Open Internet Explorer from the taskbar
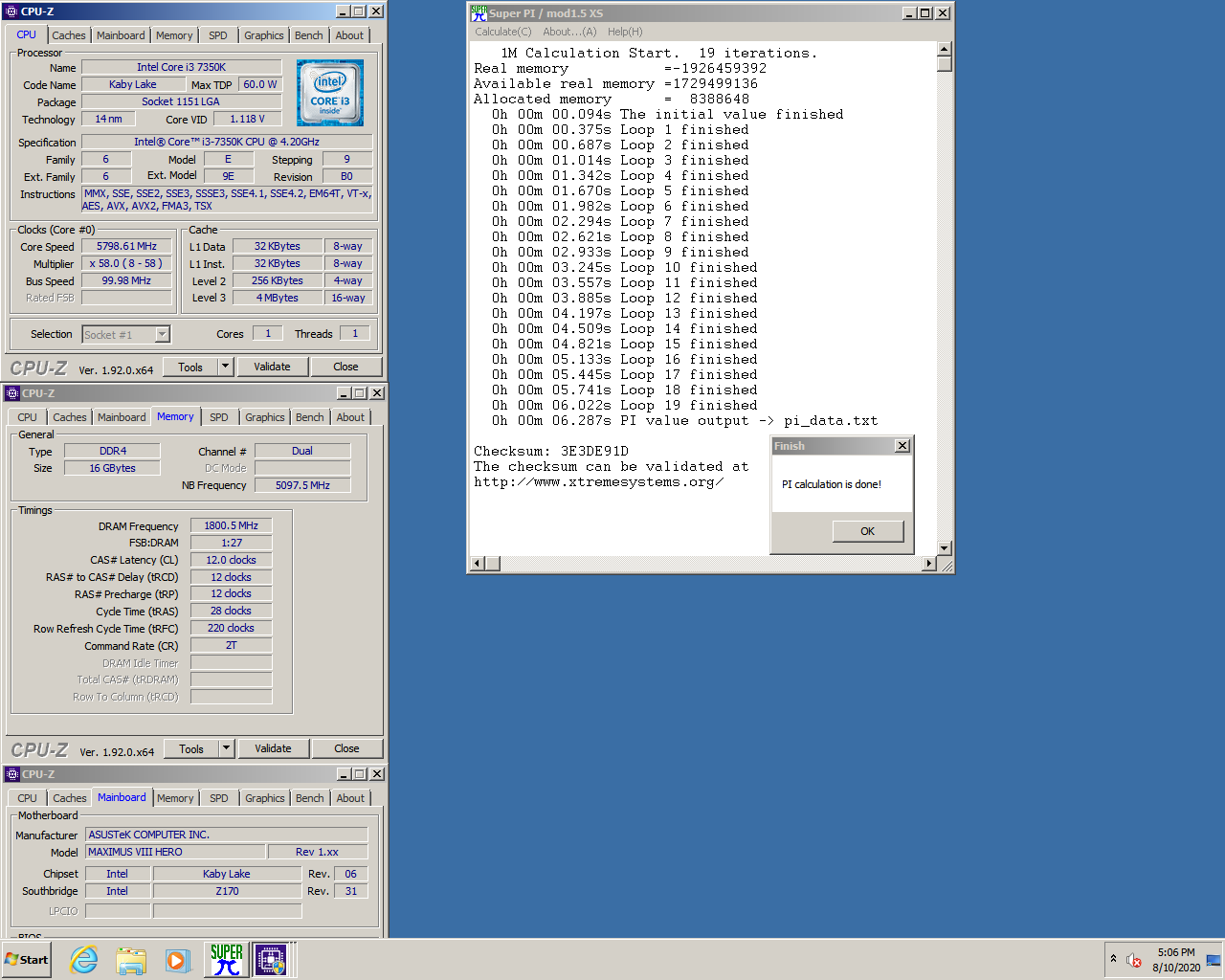1225x980 pixels. 84,960
